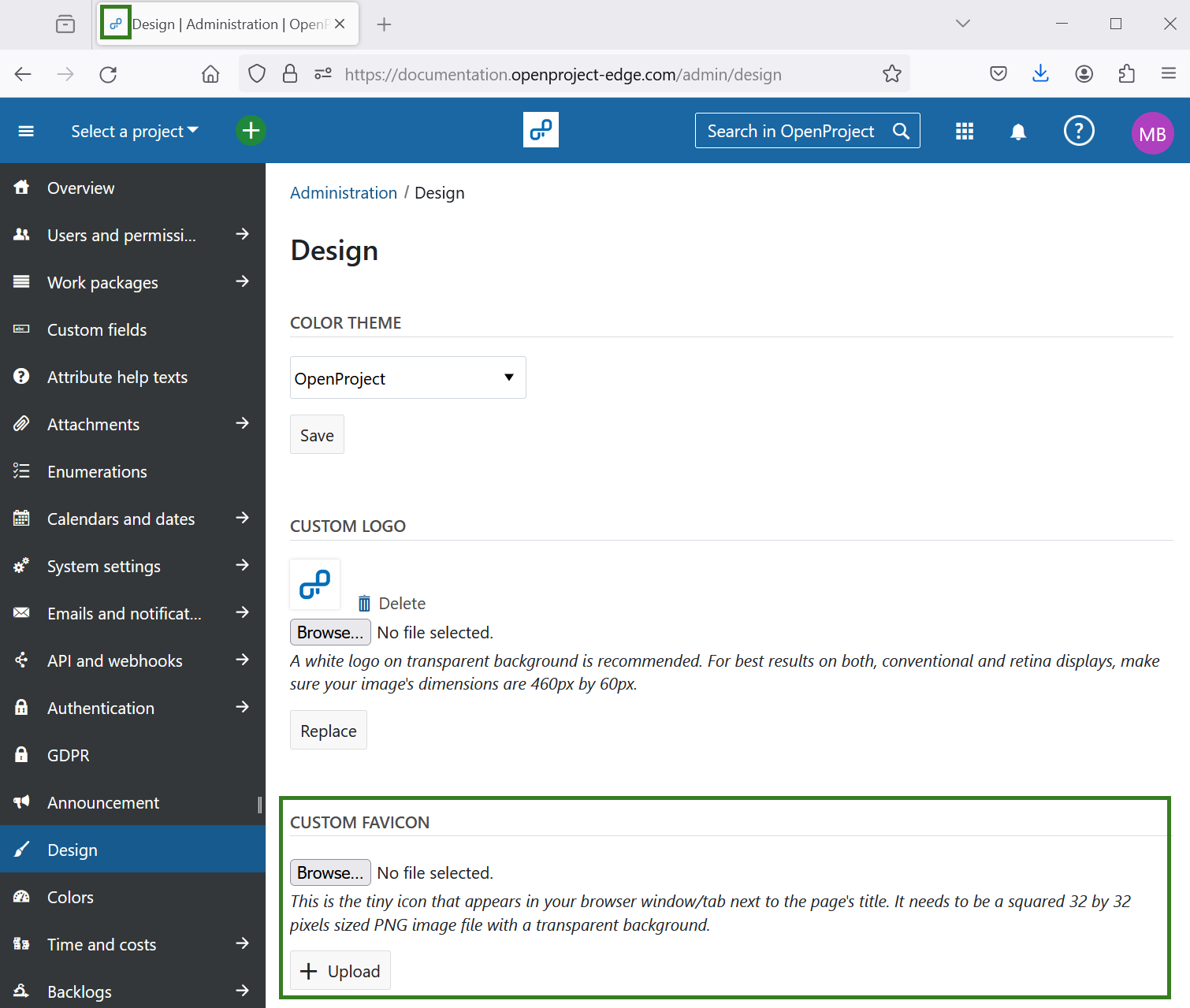Image resolution: width=1190 pixels, height=1008 pixels.
Task: Open the modules grid menu
Action: click(964, 132)
